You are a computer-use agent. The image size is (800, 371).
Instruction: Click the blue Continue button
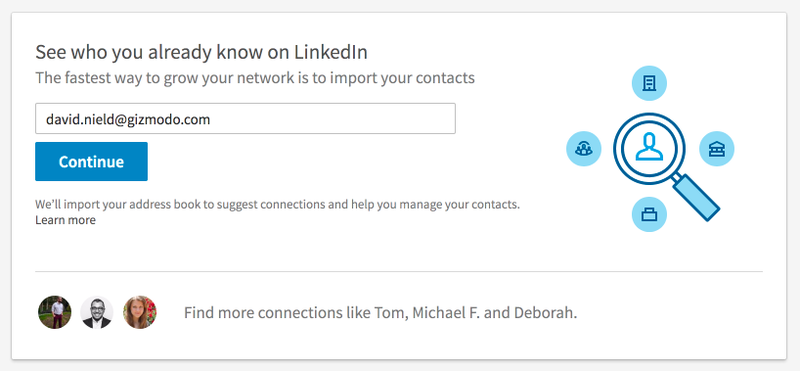click(91, 161)
